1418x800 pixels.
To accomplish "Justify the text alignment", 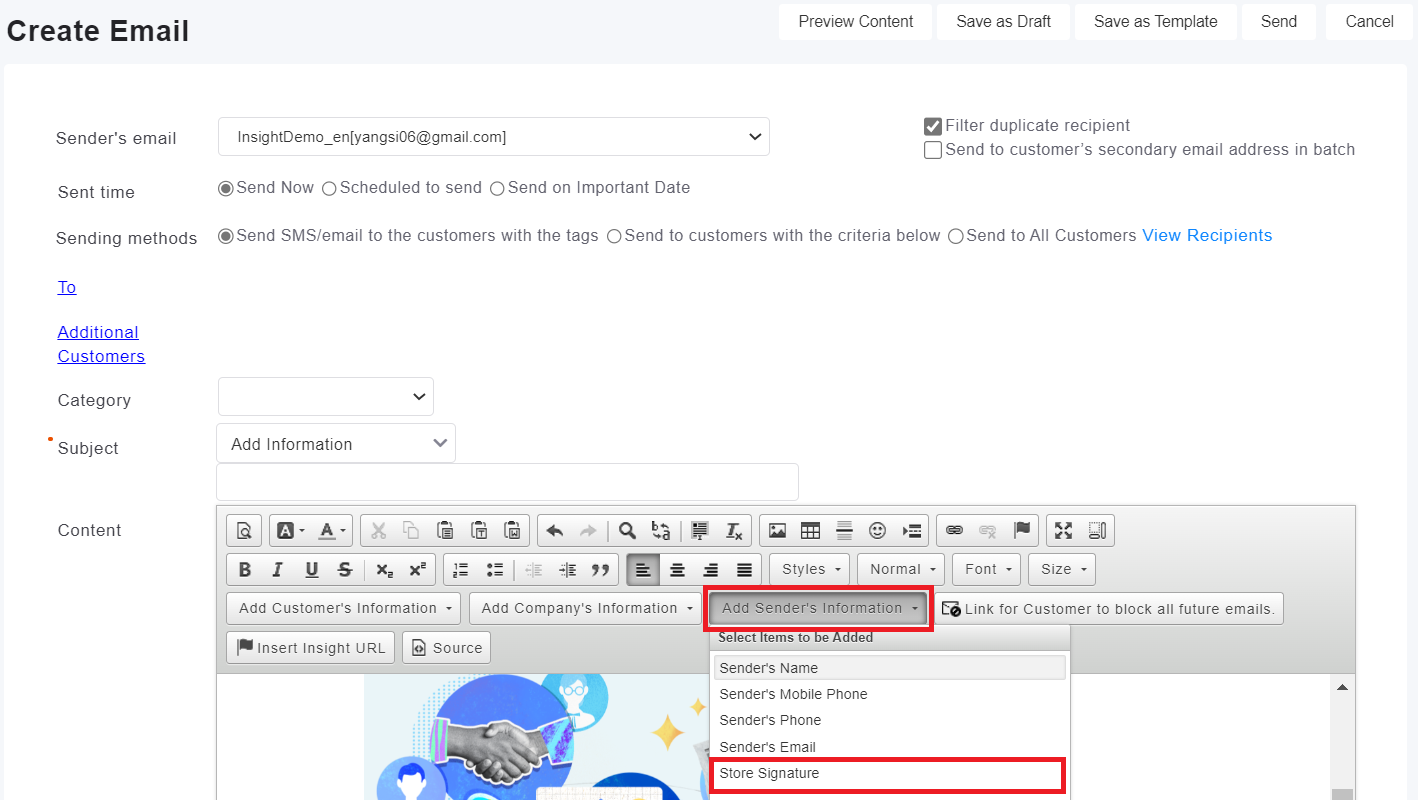I will tap(744, 569).
